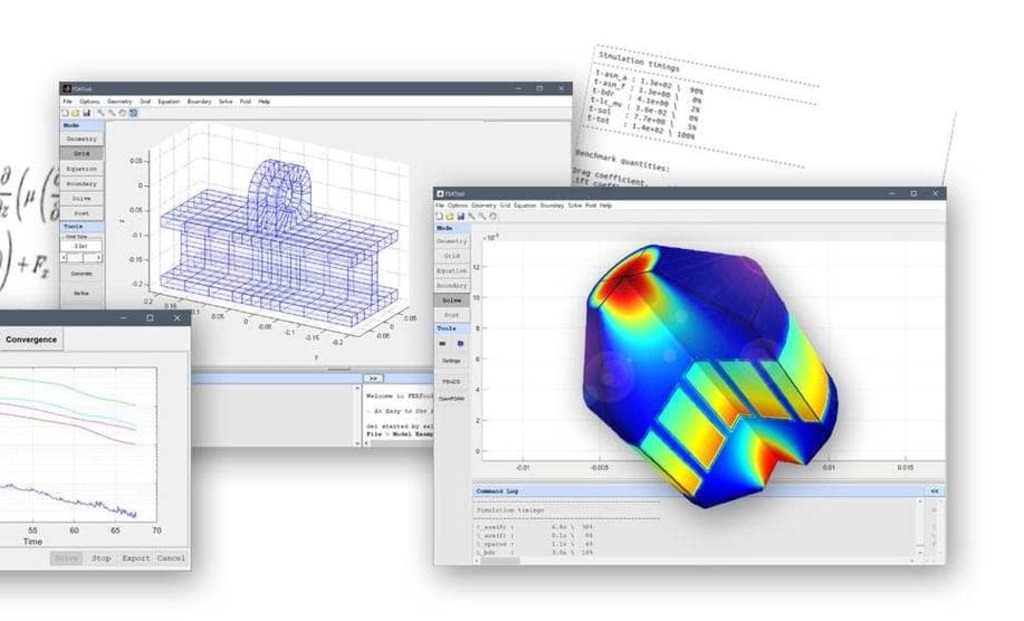The image size is (1024, 621).
Task: Click Export in the convergence dialog
Action: coord(136,558)
